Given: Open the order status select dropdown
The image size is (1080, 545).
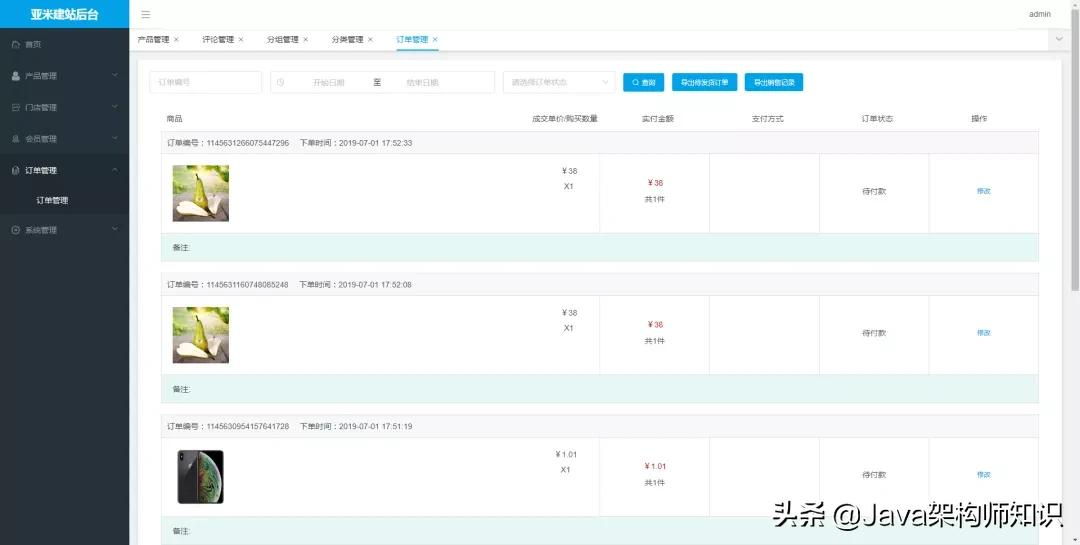Looking at the screenshot, I should [559, 82].
